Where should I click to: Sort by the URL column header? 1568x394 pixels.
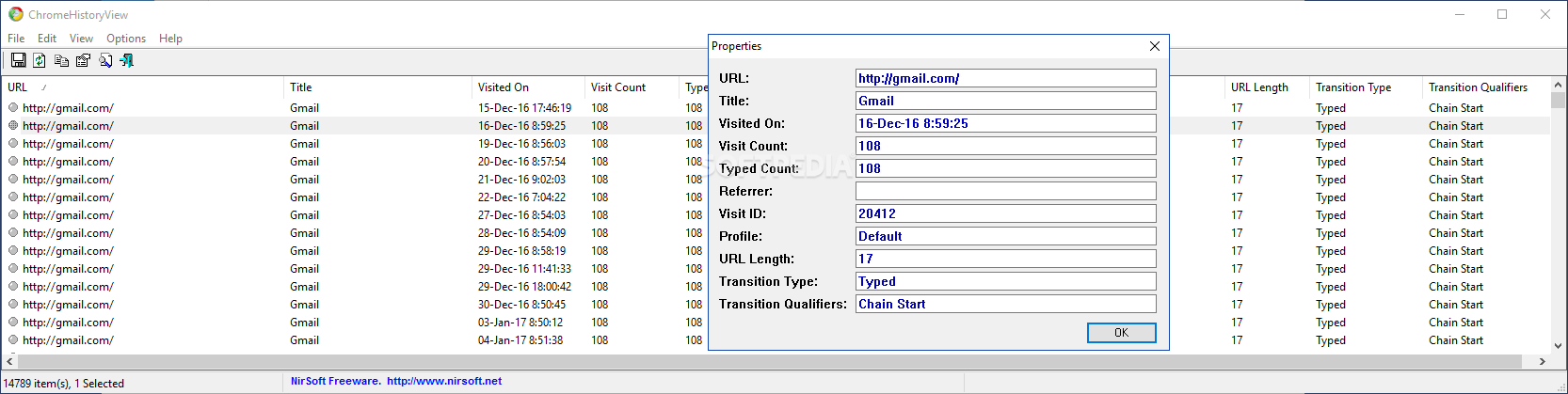coord(142,87)
